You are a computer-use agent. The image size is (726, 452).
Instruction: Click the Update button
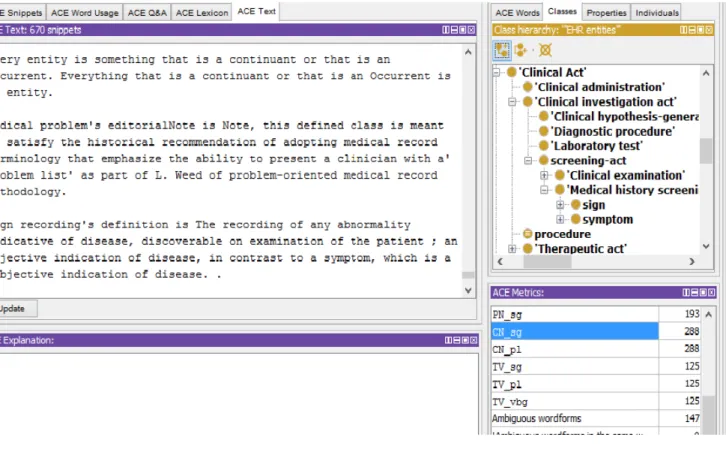[x=18, y=309]
